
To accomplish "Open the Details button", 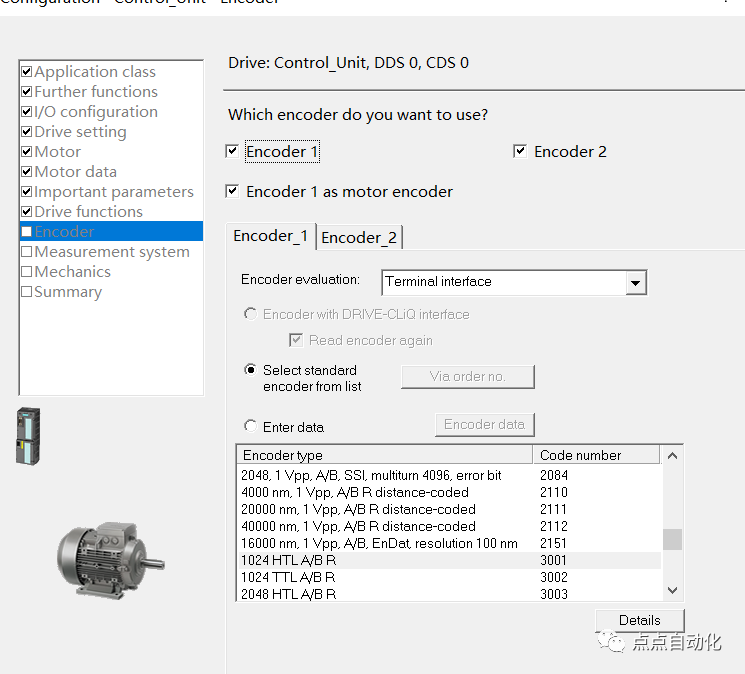I will [640, 620].
